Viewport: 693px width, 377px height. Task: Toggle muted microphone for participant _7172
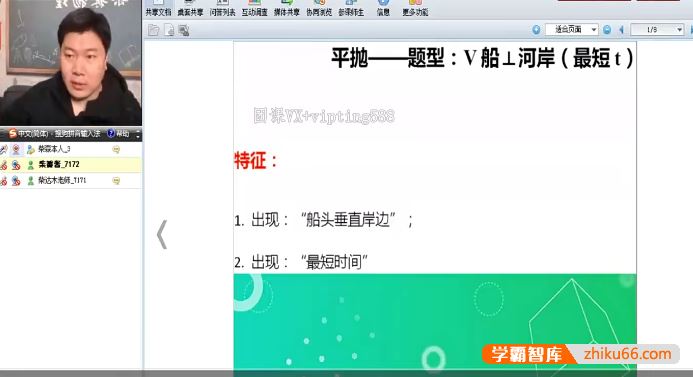coord(4,165)
